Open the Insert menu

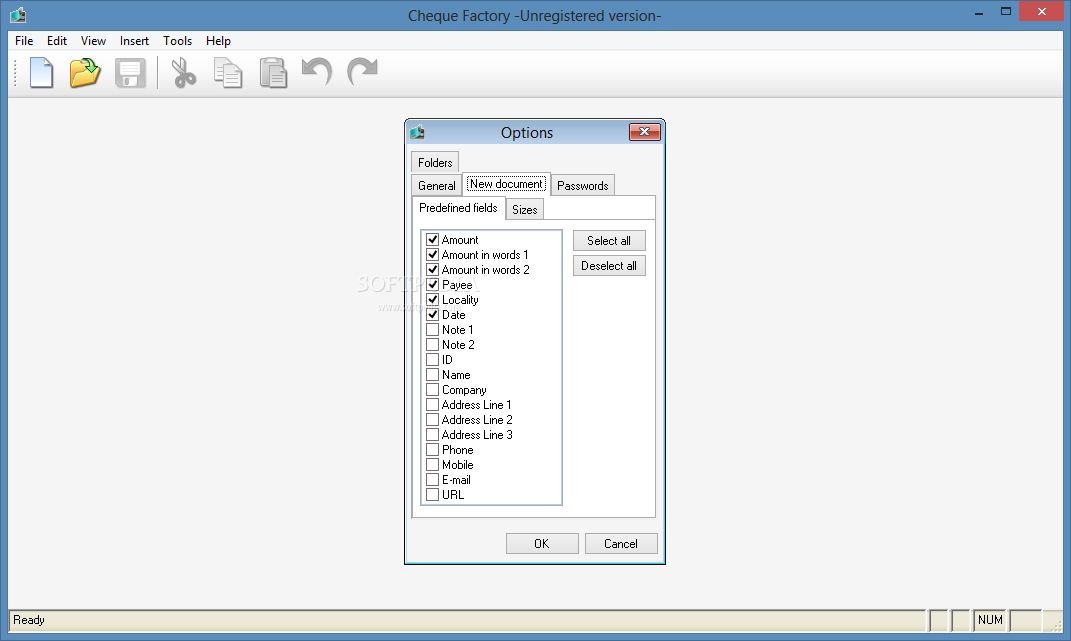pyautogui.click(x=134, y=41)
